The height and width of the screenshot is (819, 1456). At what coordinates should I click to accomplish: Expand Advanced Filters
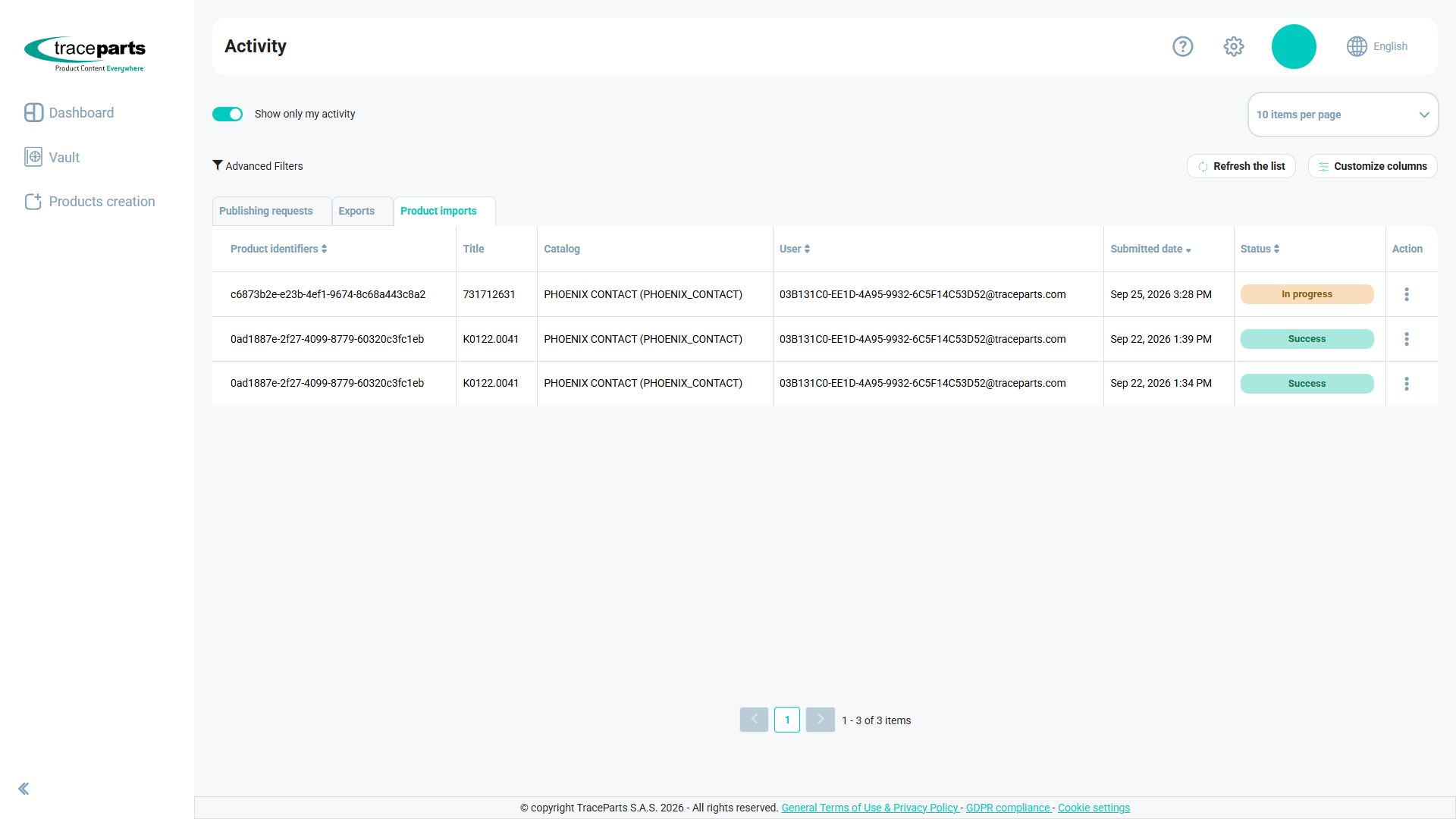click(258, 166)
